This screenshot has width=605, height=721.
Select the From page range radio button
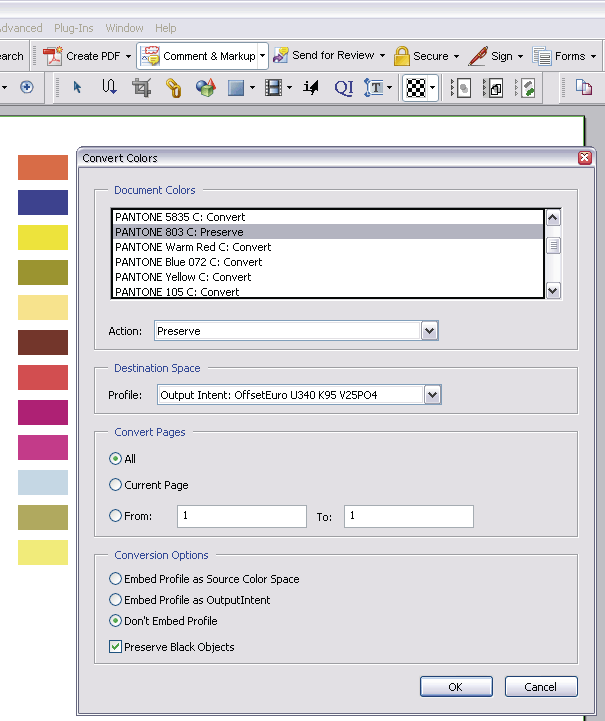pos(115,515)
